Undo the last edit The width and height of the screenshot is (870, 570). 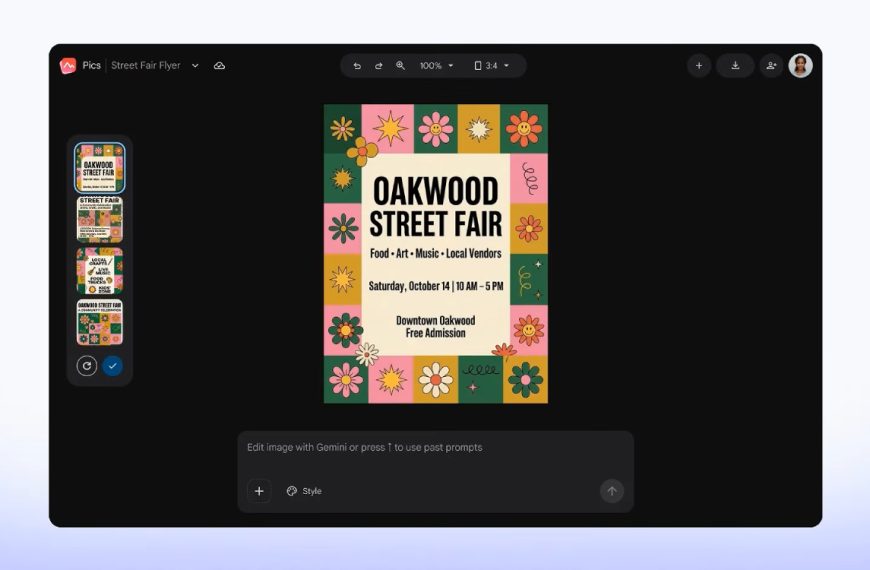357,65
